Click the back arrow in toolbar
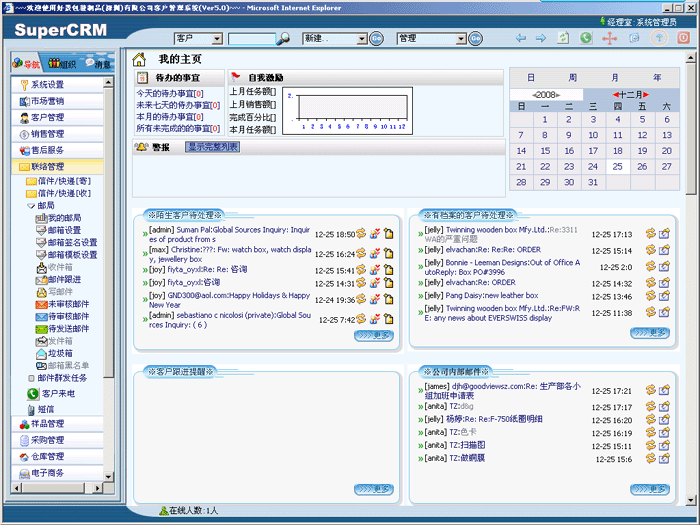The width and height of the screenshot is (700, 525). point(521,38)
